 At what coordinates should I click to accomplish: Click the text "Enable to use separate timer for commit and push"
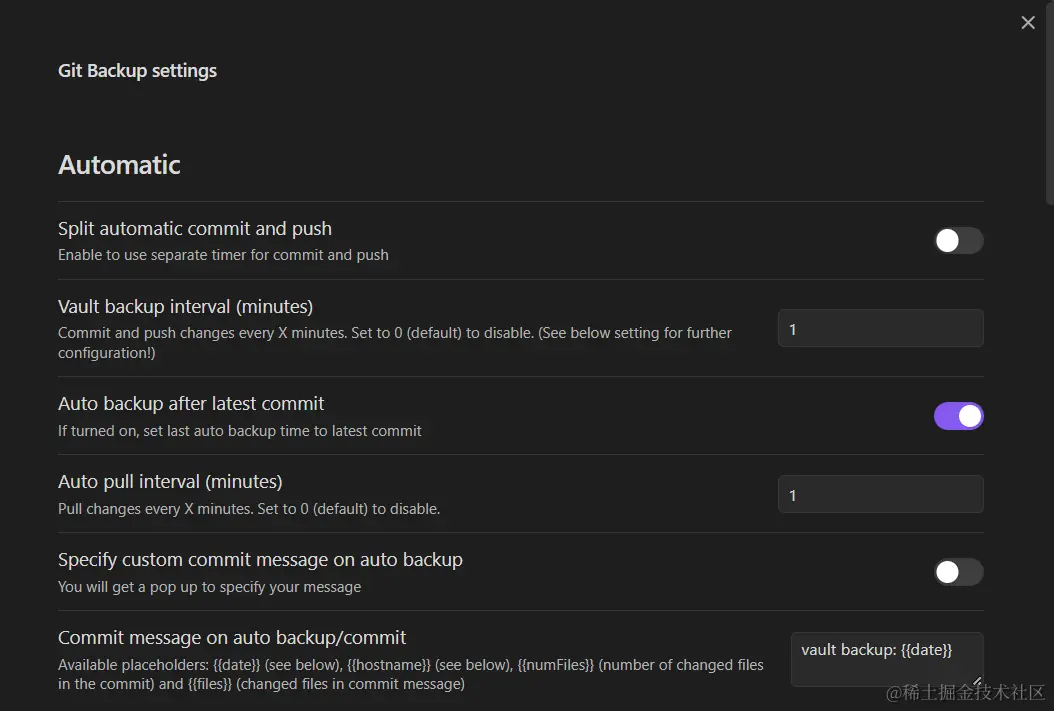tap(223, 255)
